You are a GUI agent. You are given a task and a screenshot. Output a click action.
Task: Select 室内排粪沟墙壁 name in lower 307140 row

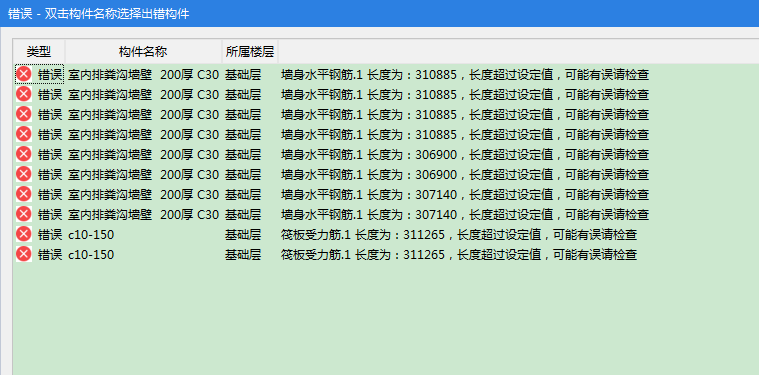[x=144, y=214]
